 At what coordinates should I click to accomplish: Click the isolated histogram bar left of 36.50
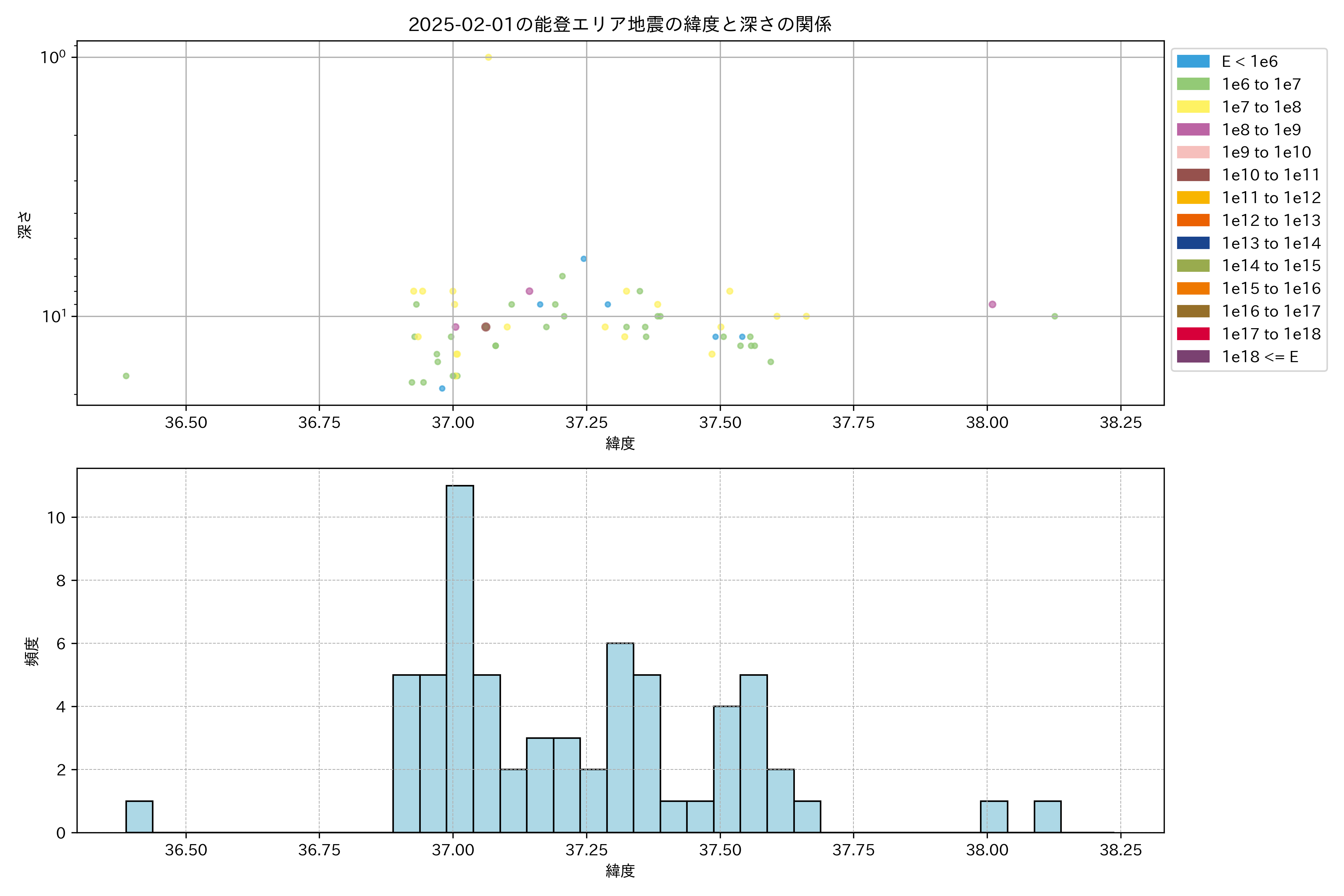pyautogui.click(x=139, y=816)
